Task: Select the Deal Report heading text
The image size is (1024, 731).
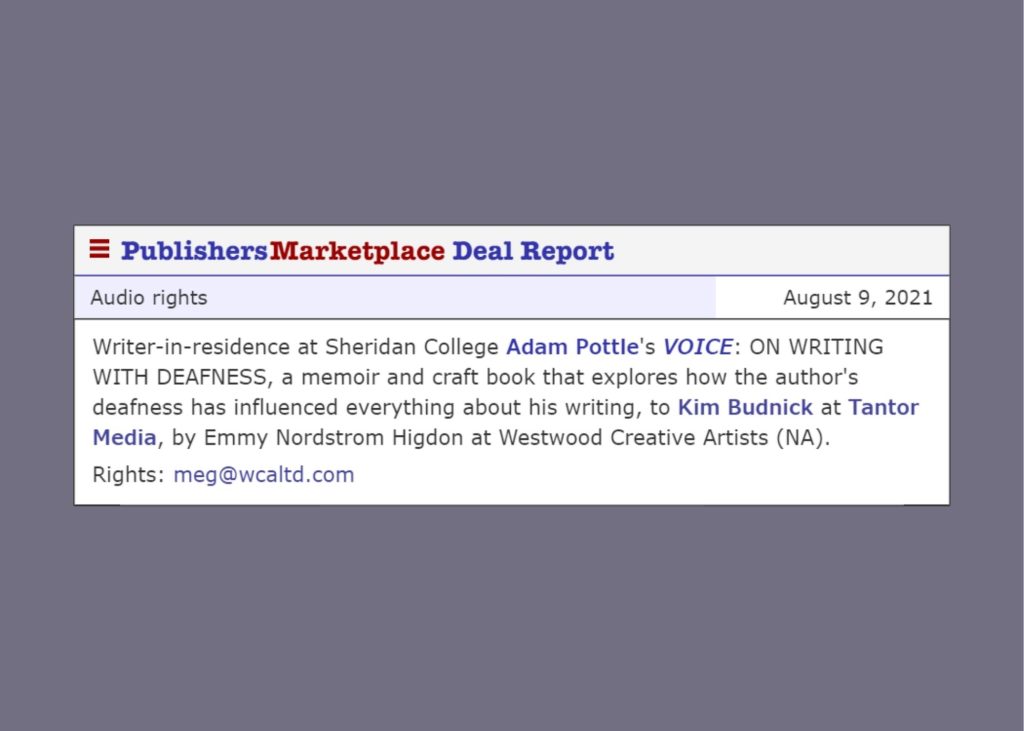Action: click(533, 251)
